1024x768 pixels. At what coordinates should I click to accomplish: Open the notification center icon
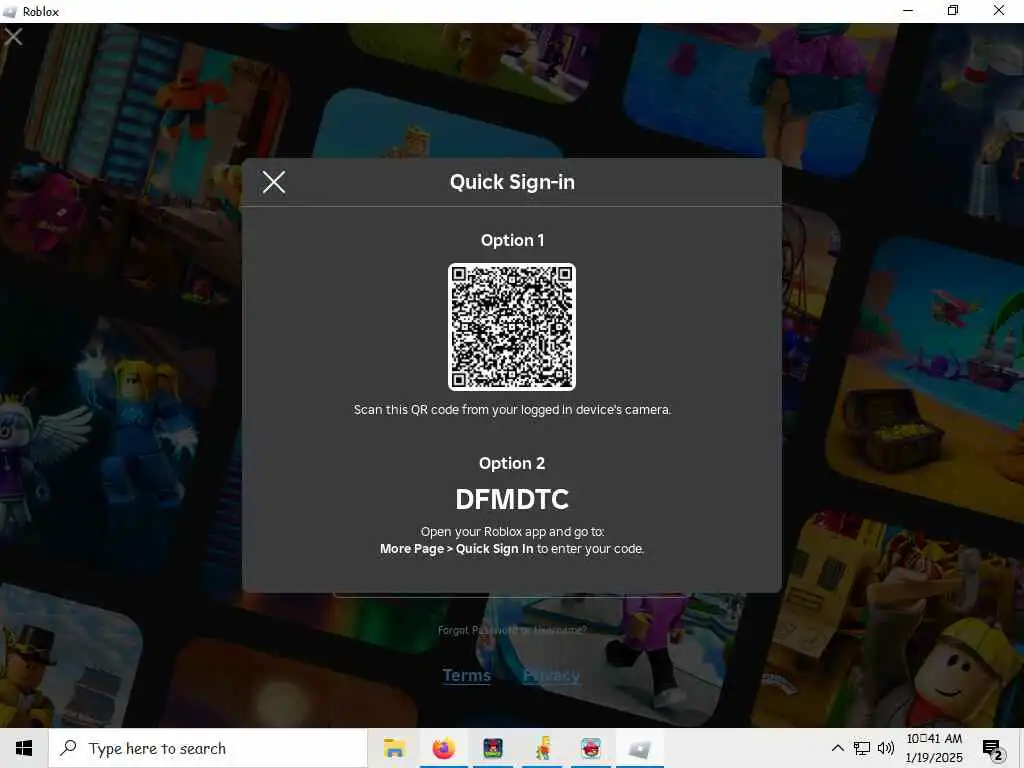click(x=993, y=749)
